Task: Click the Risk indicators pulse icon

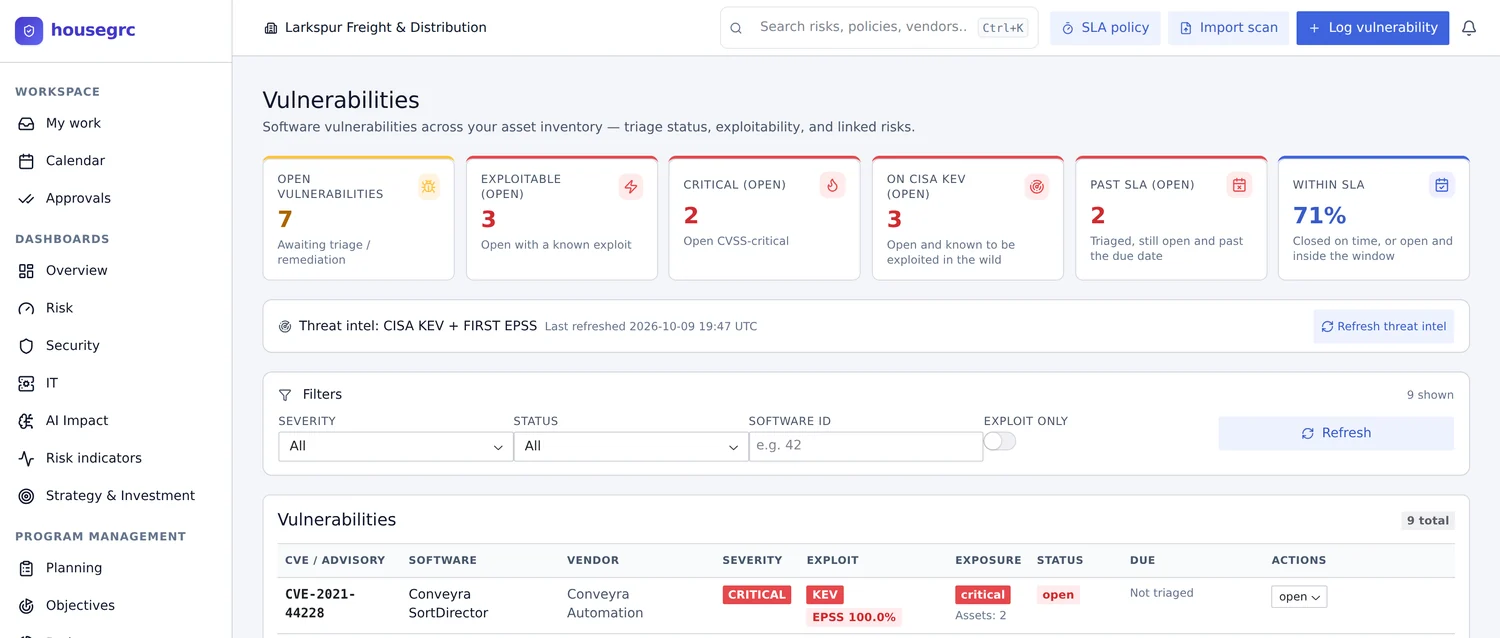Action: click(27, 458)
